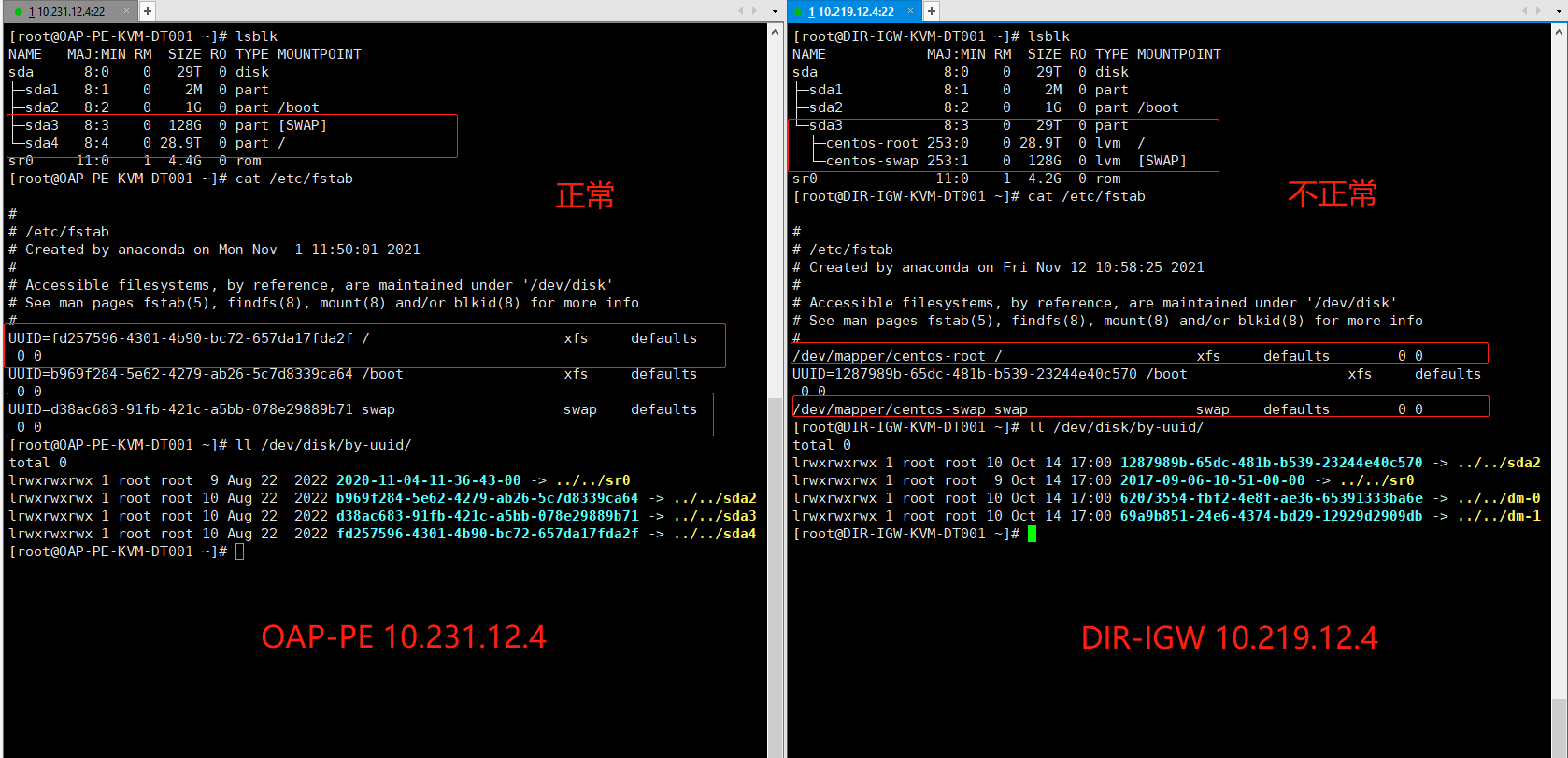The width and height of the screenshot is (1568, 758).
Task: Click left terminal scrollbar up arrow
Action: click(775, 32)
